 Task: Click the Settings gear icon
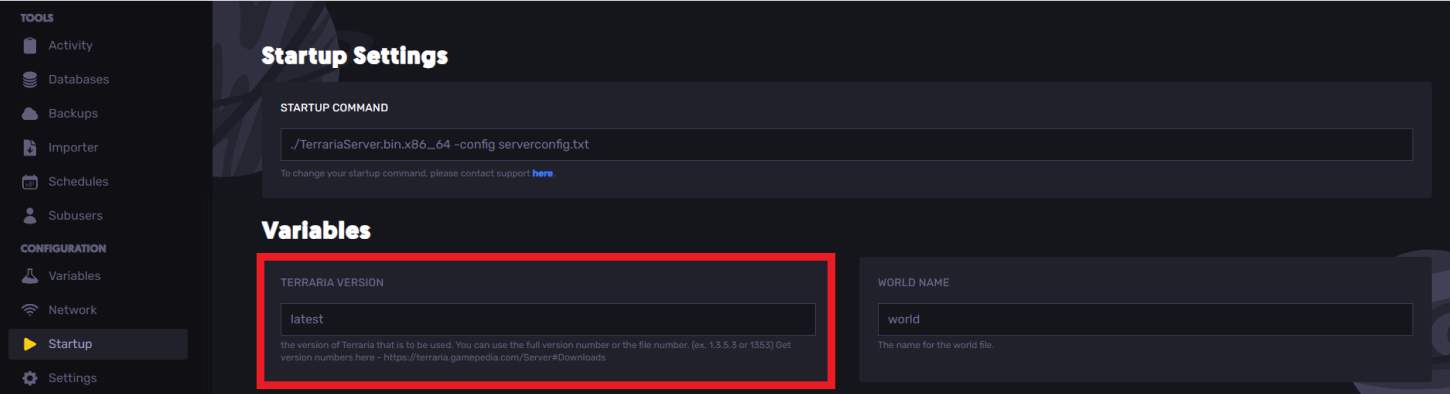[x=29, y=378]
